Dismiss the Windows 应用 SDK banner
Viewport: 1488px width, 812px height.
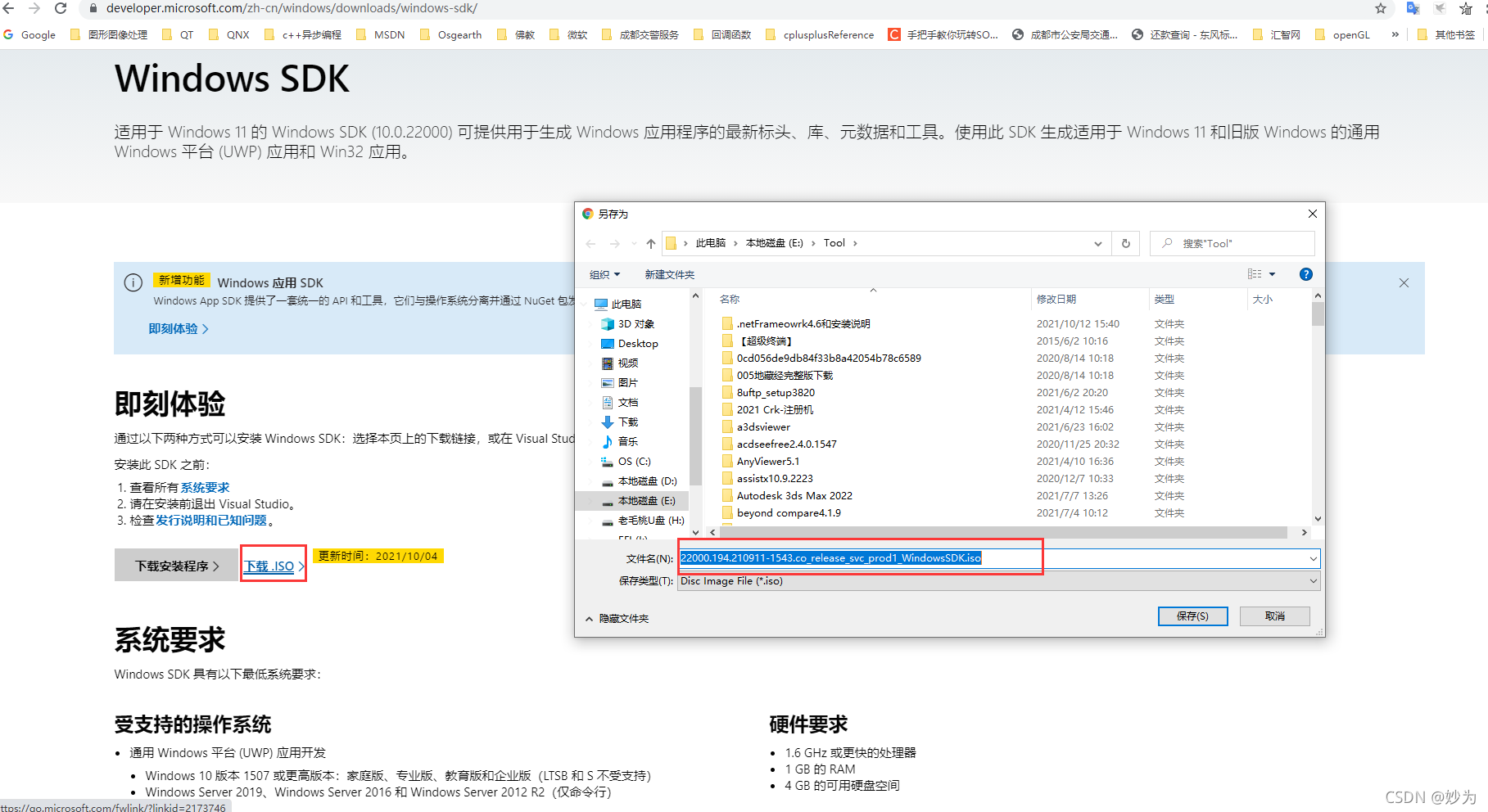tap(1404, 283)
